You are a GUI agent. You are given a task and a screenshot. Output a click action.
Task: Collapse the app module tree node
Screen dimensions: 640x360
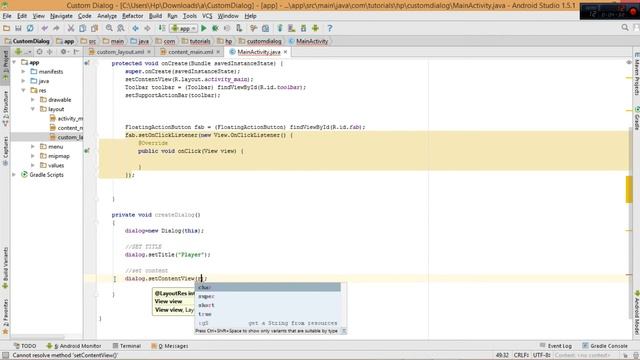click(15, 62)
